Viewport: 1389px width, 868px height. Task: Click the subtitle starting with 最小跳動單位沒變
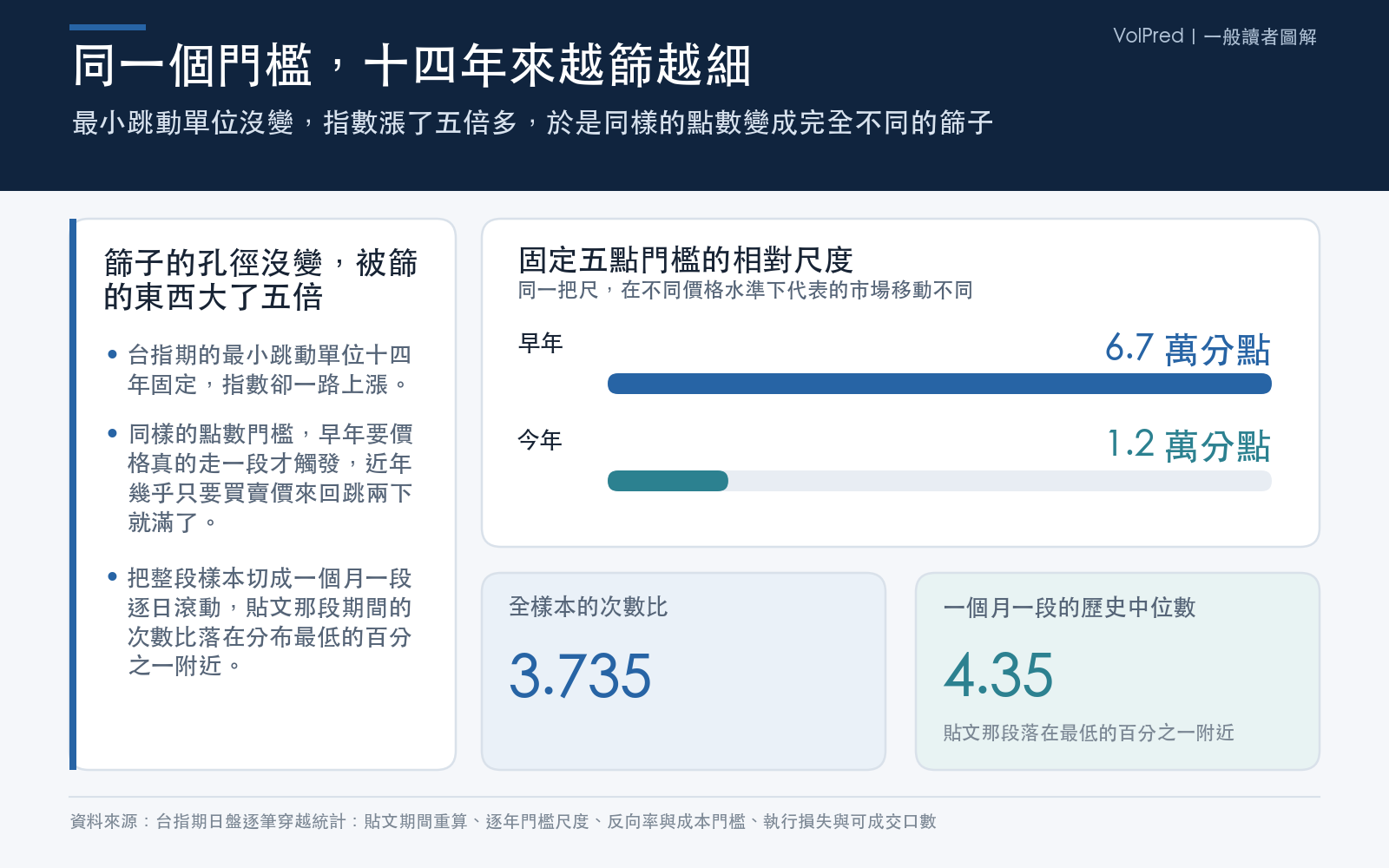[x=532, y=122]
